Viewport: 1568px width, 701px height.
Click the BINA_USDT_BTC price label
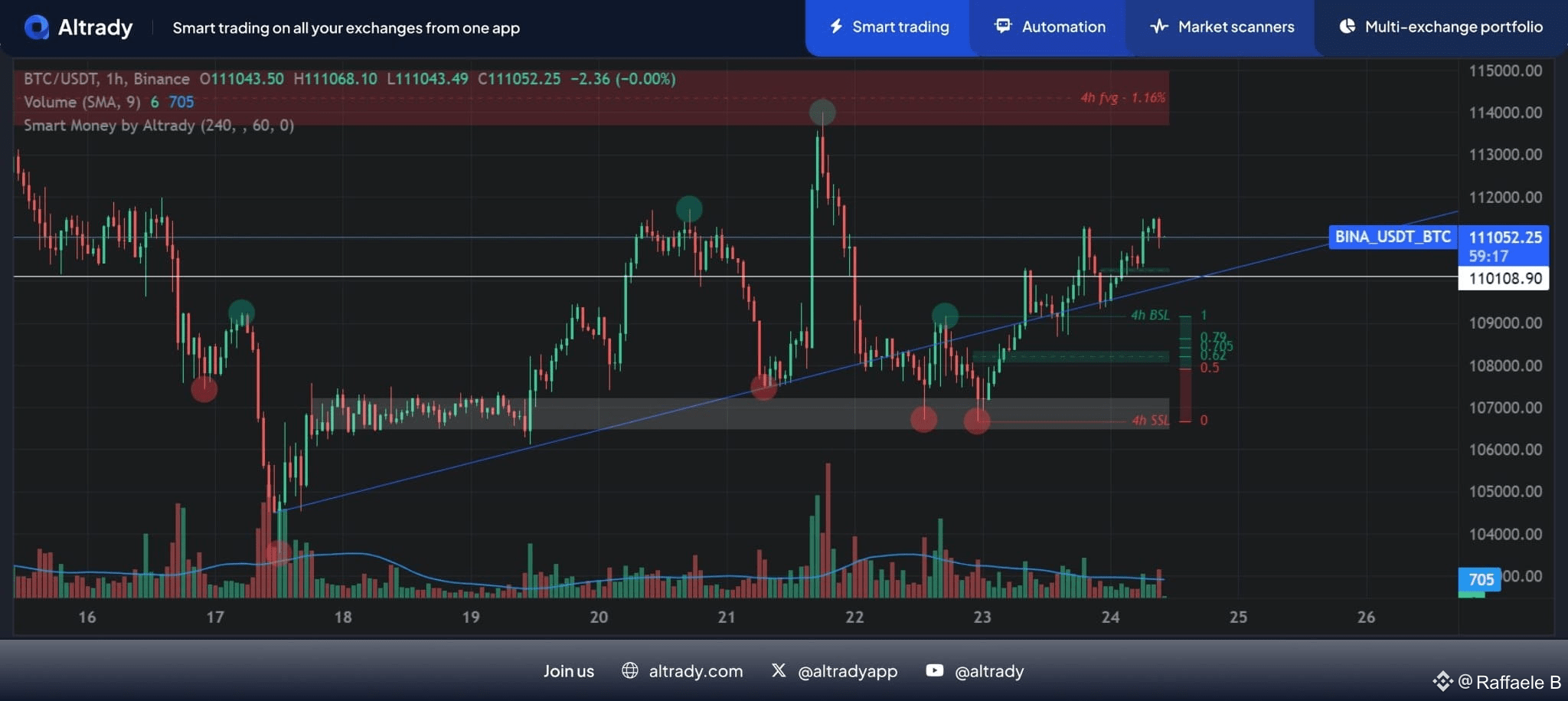click(1393, 237)
